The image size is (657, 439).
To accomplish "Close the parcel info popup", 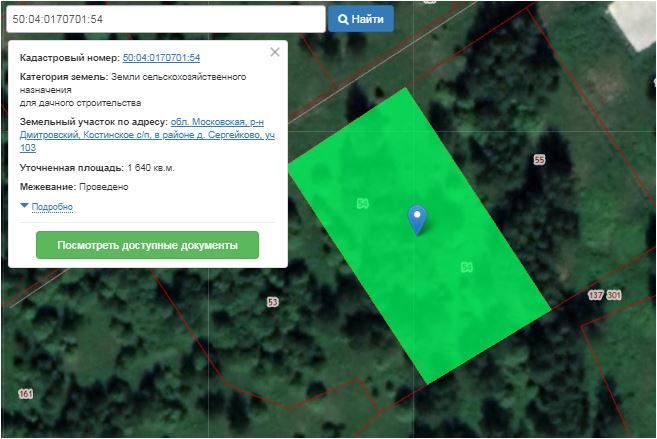I will 275,52.
